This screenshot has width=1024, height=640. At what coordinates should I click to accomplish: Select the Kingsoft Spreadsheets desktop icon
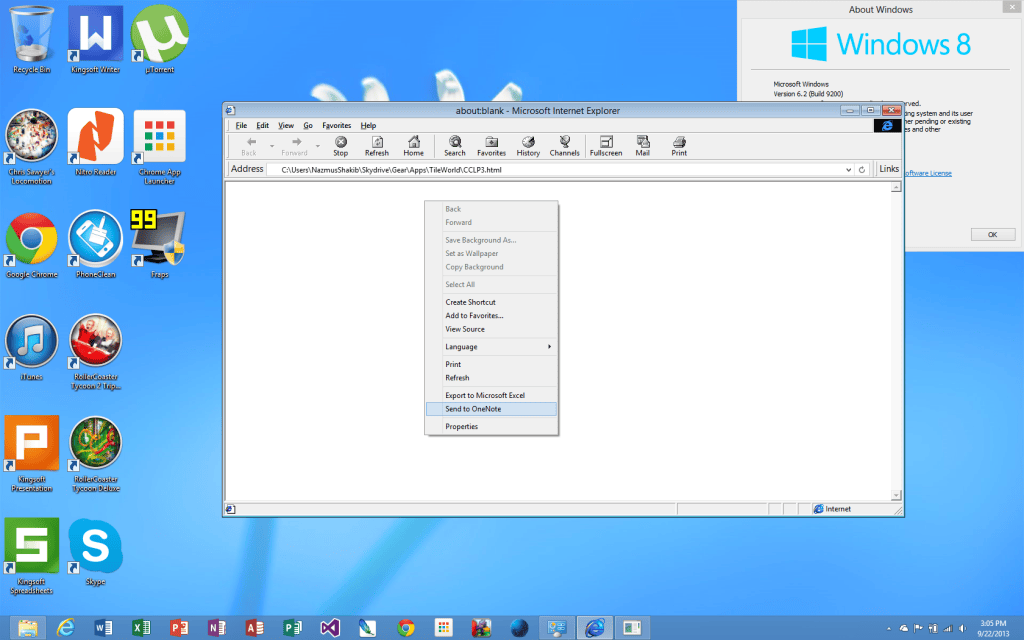(x=31, y=556)
